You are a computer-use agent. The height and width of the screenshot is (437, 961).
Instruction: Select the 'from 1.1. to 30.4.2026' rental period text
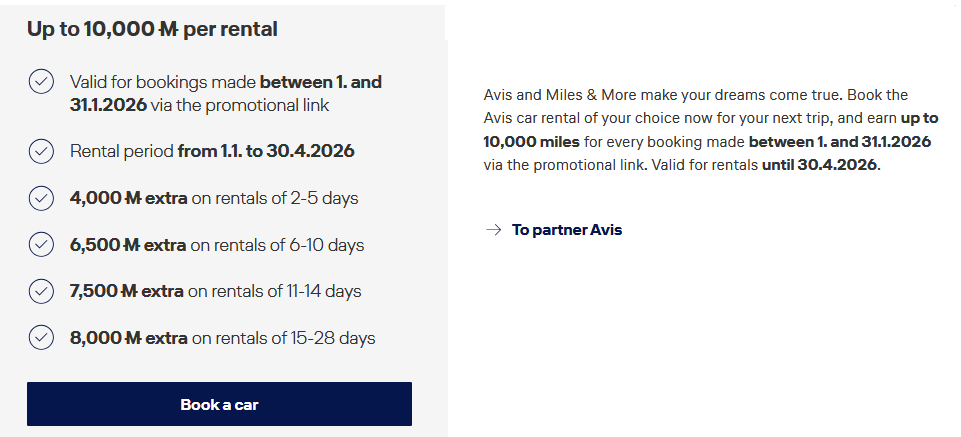(x=266, y=152)
